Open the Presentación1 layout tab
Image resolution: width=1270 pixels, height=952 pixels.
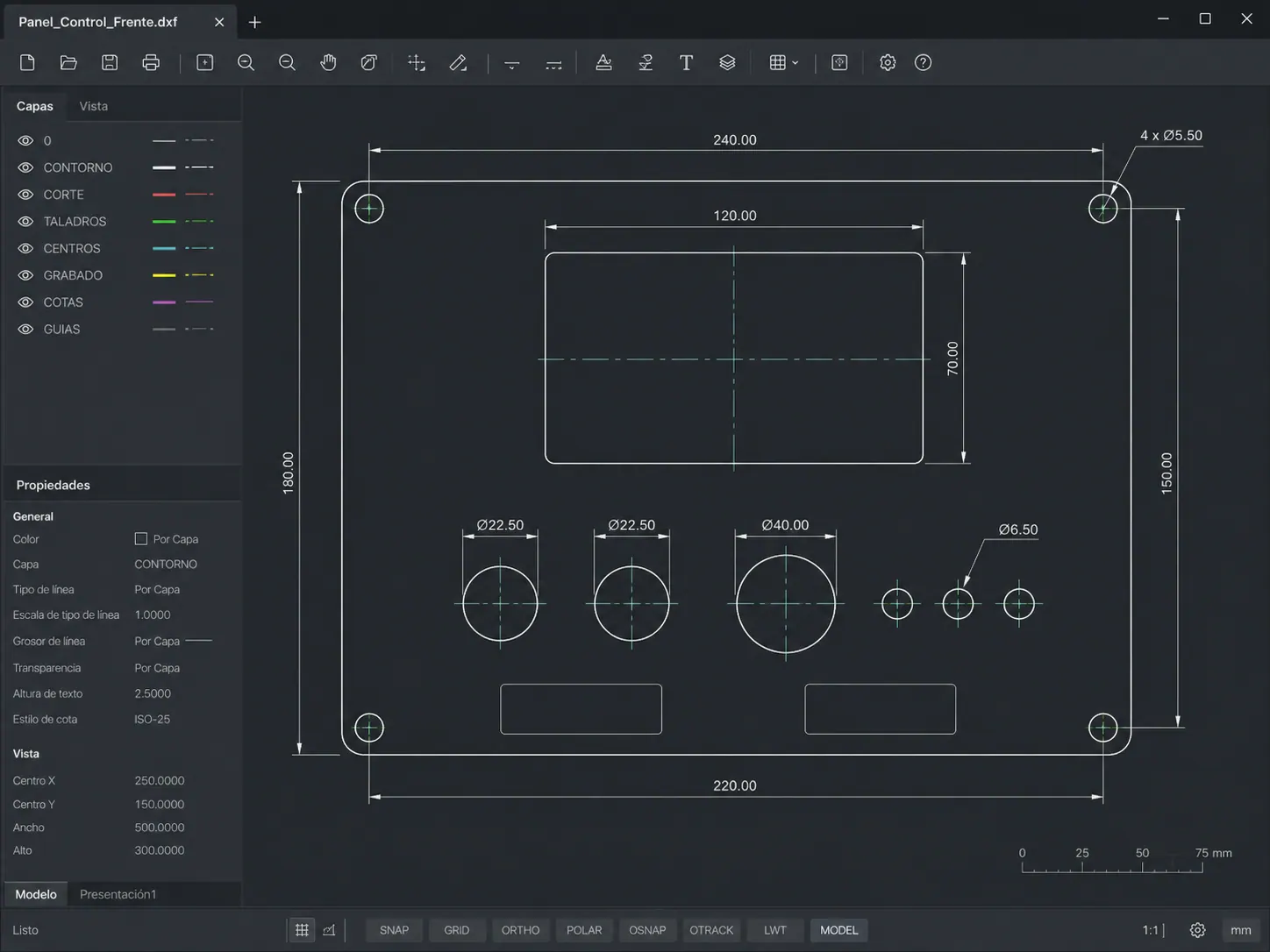(118, 894)
